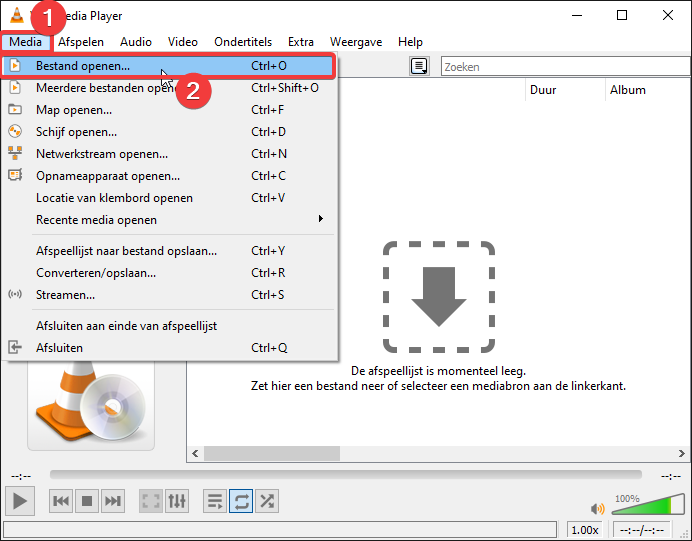The image size is (692, 541).
Task: Click the Stop playback button
Action: pos(87,501)
